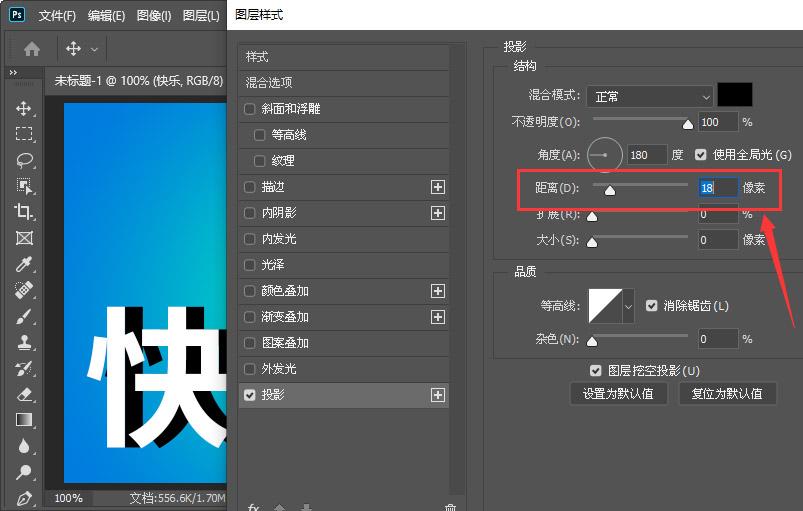This screenshot has width=803, height=511.
Task: Click the 100% zoom field in status bar
Action: [x=68, y=498]
